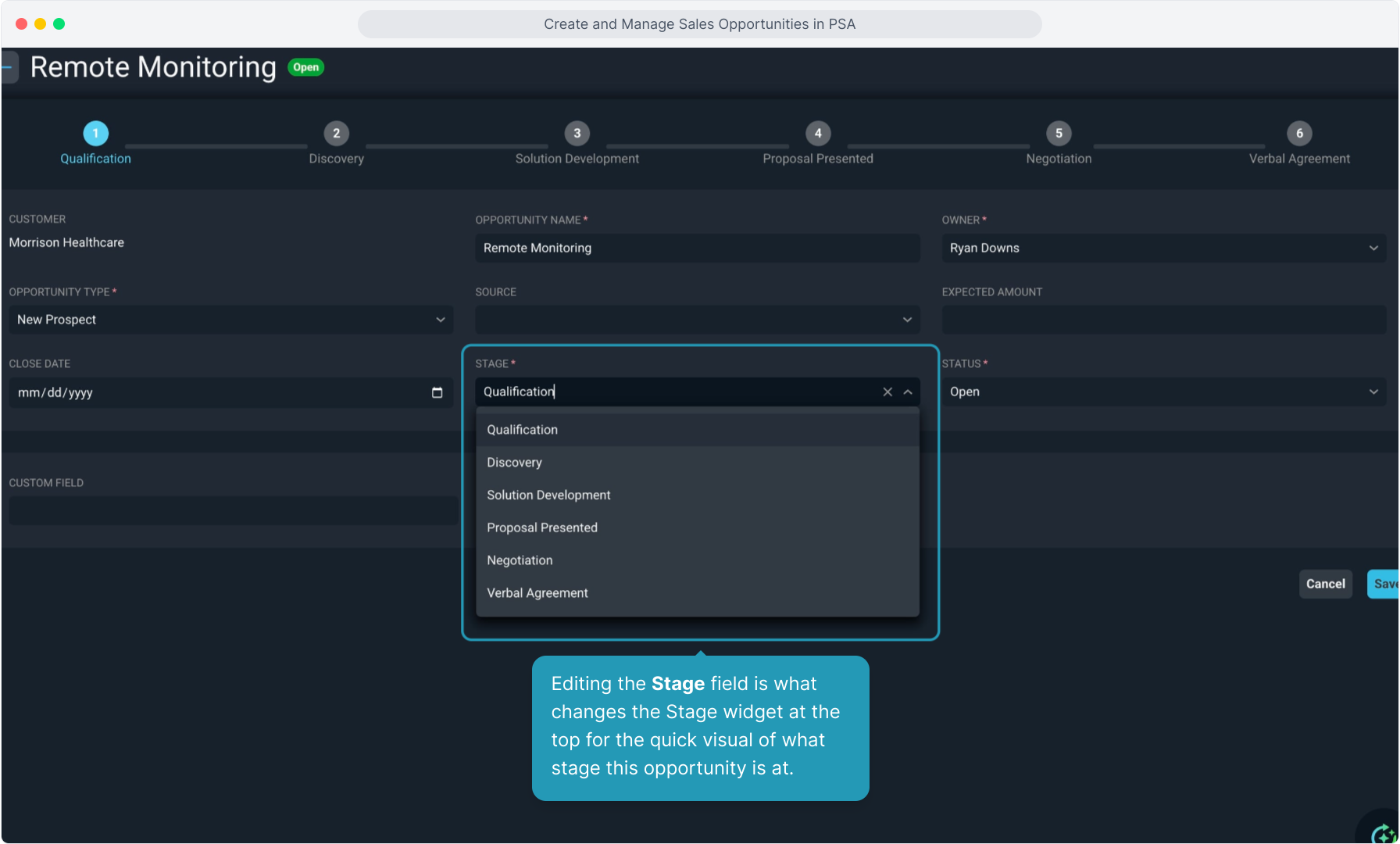Open the Owner dropdown showing Ryan Downs

pyautogui.click(x=1162, y=248)
